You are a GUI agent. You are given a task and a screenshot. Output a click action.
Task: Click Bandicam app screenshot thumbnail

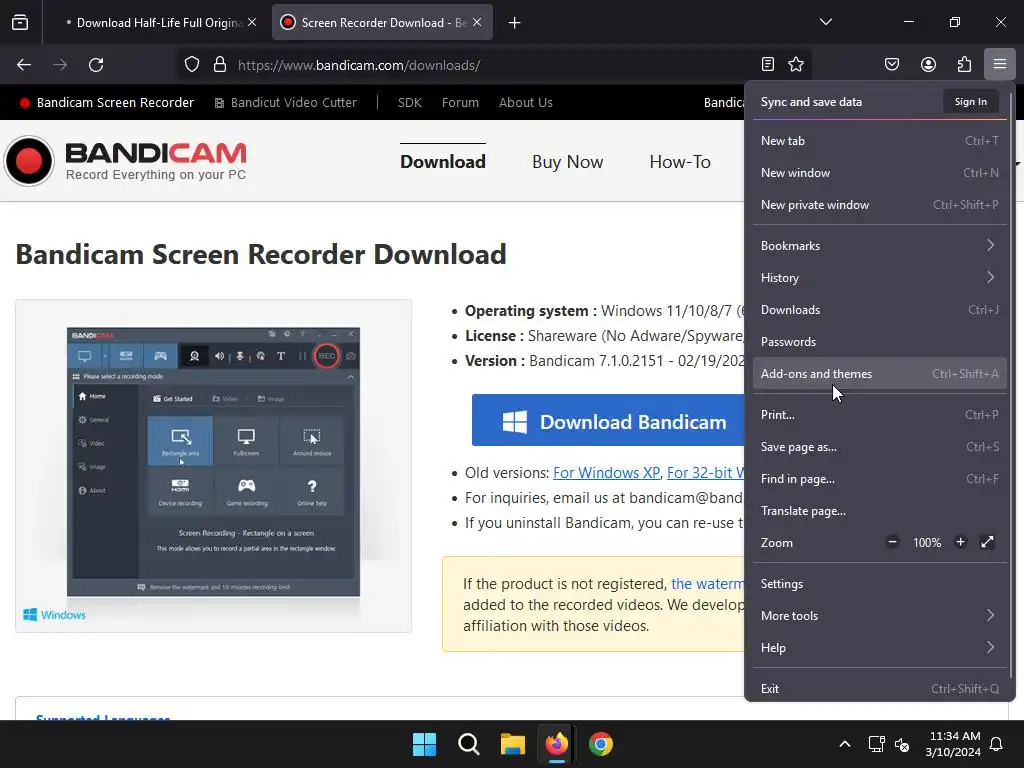214,466
